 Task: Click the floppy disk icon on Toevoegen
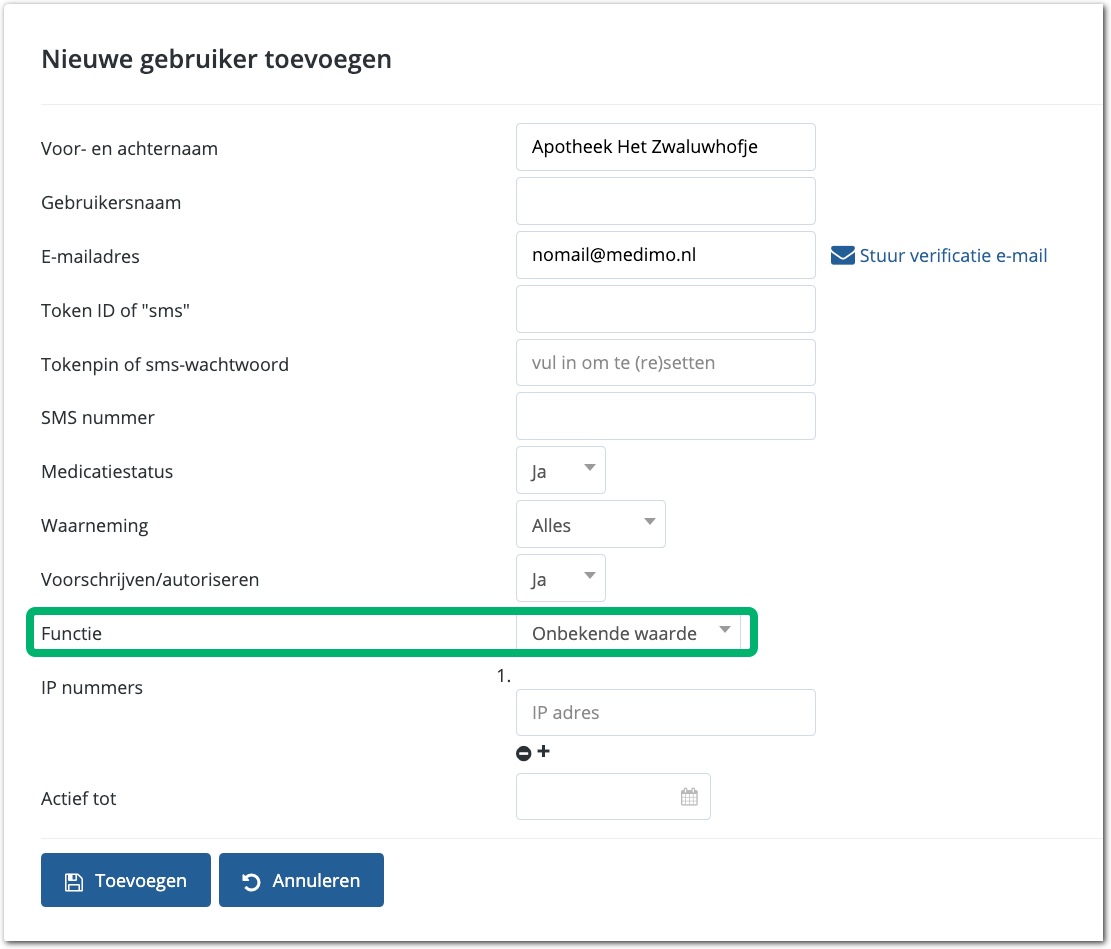pyautogui.click(x=73, y=881)
